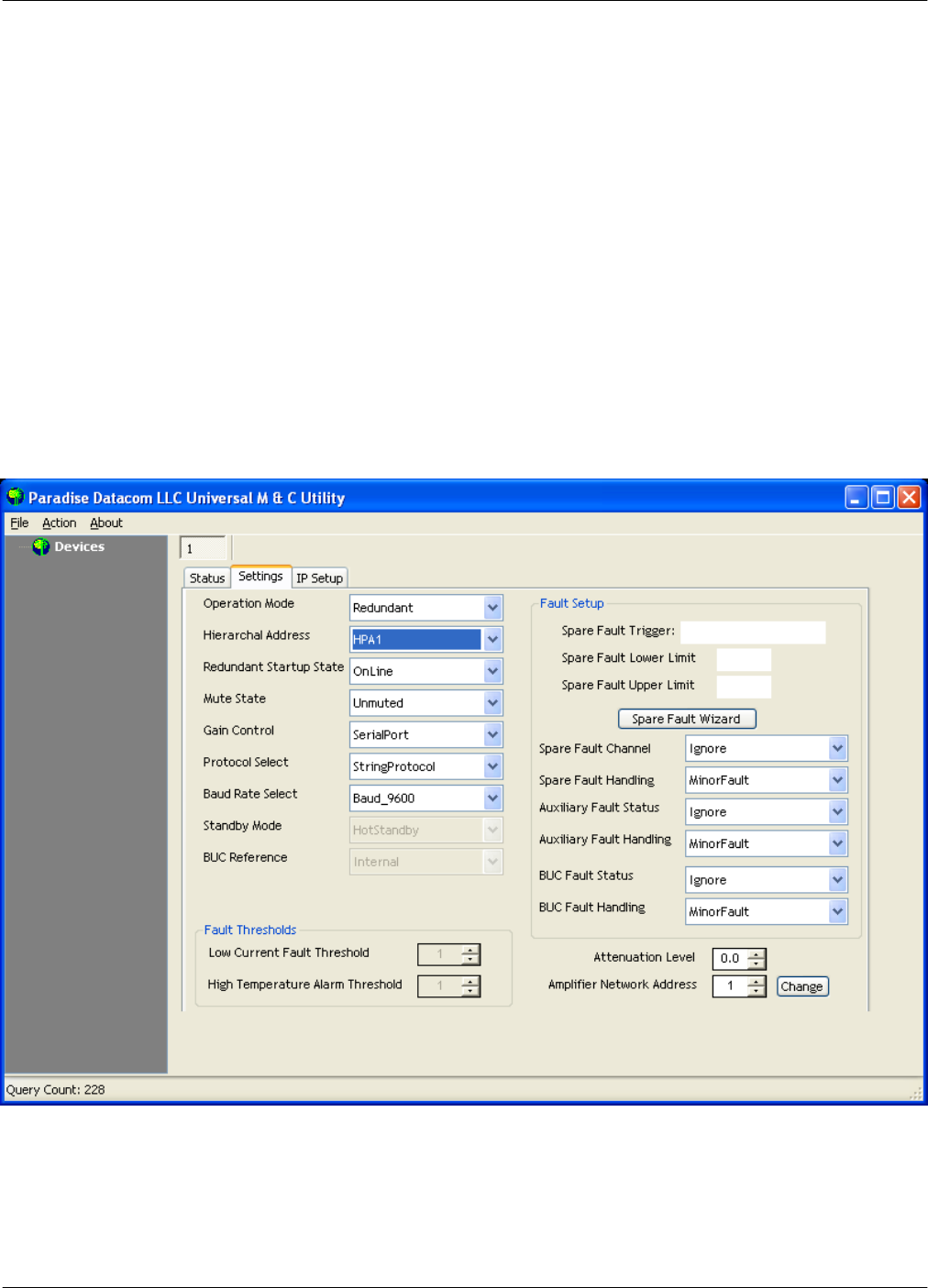Image resolution: width=928 pixels, height=1288 pixels.
Task: Select the Devices tree node
Action: (x=79, y=546)
